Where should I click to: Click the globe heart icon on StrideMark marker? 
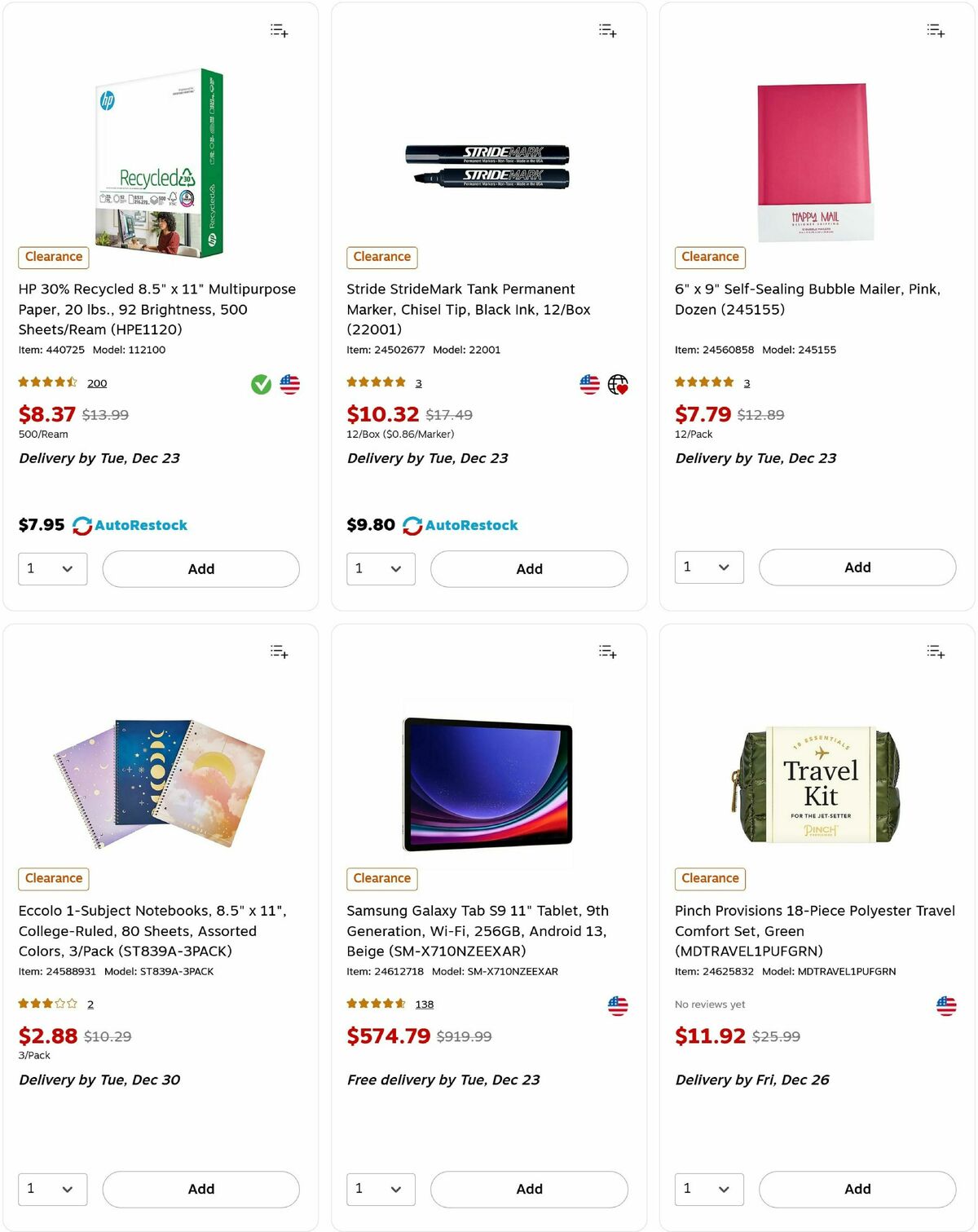point(618,384)
